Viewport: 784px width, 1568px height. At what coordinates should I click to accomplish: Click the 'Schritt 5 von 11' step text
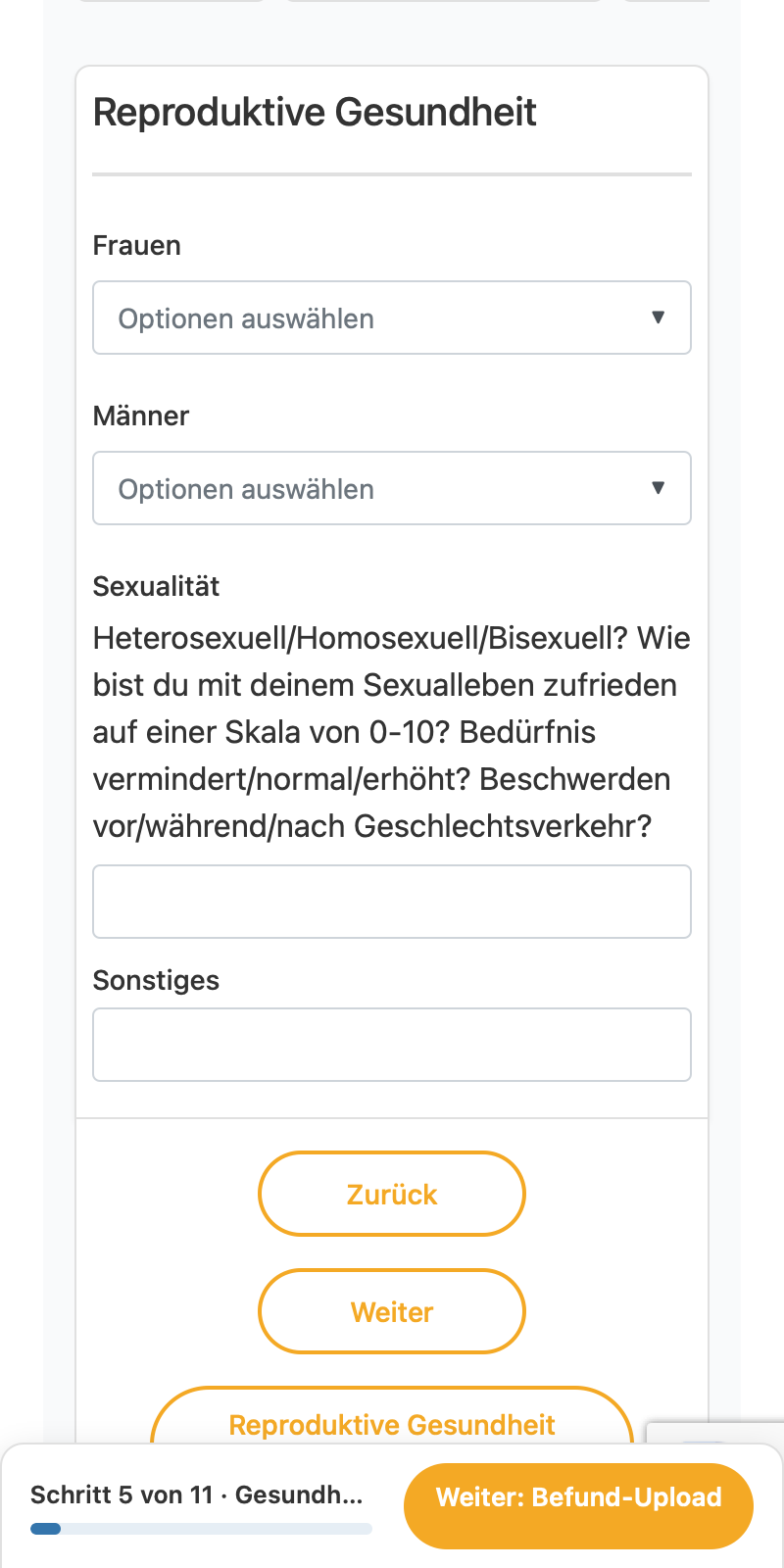tap(122, 1495)
